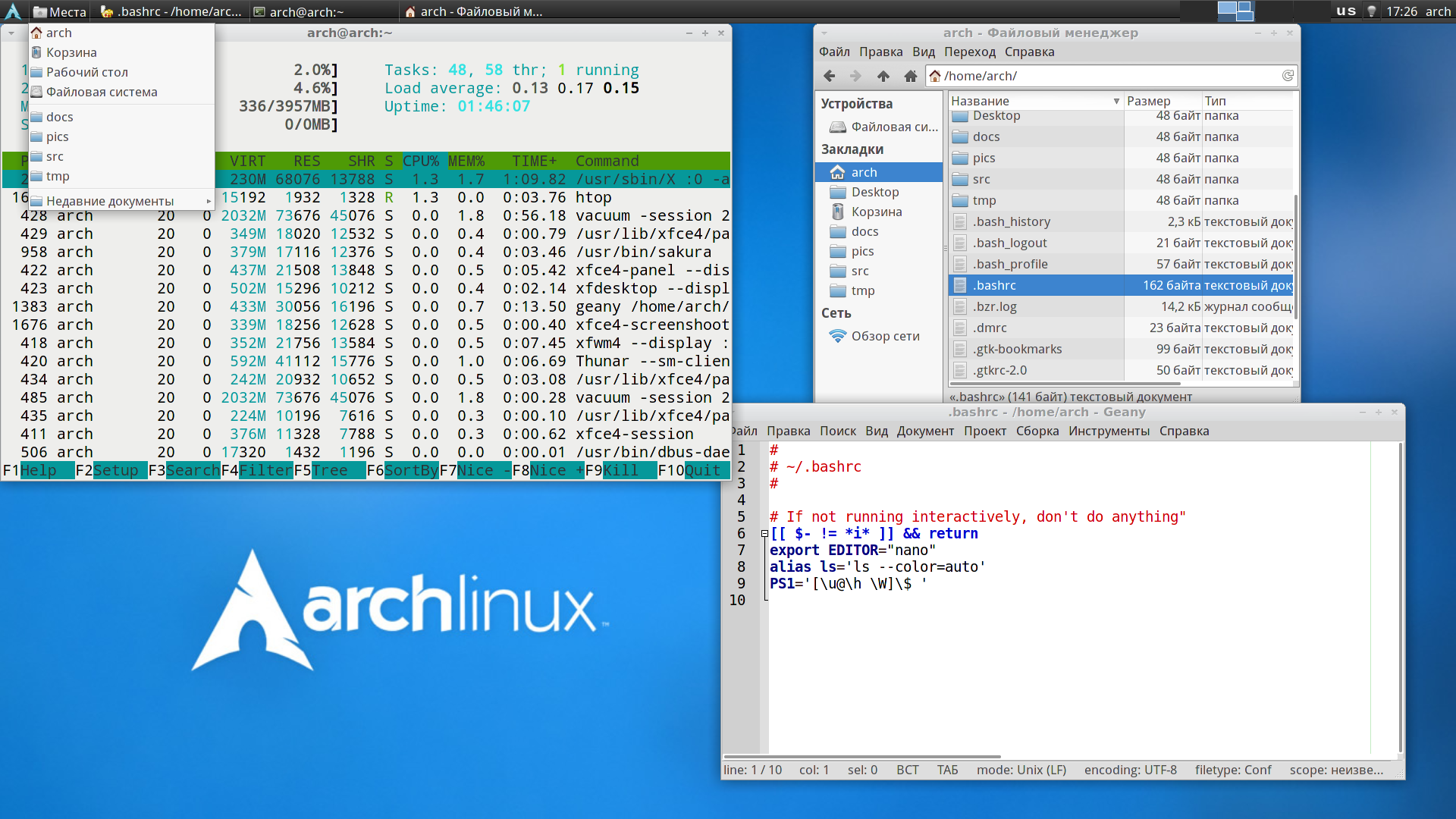The width and height of the screenshot is (1456, 819).
Task: Click F6 SortBy in htop
Action: coord(403,470)
